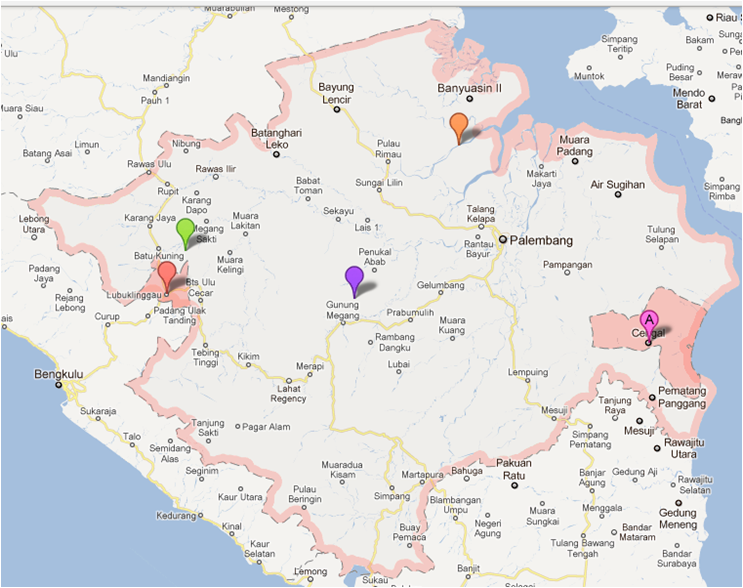Click the Muara Kuang label

point(452,325)
